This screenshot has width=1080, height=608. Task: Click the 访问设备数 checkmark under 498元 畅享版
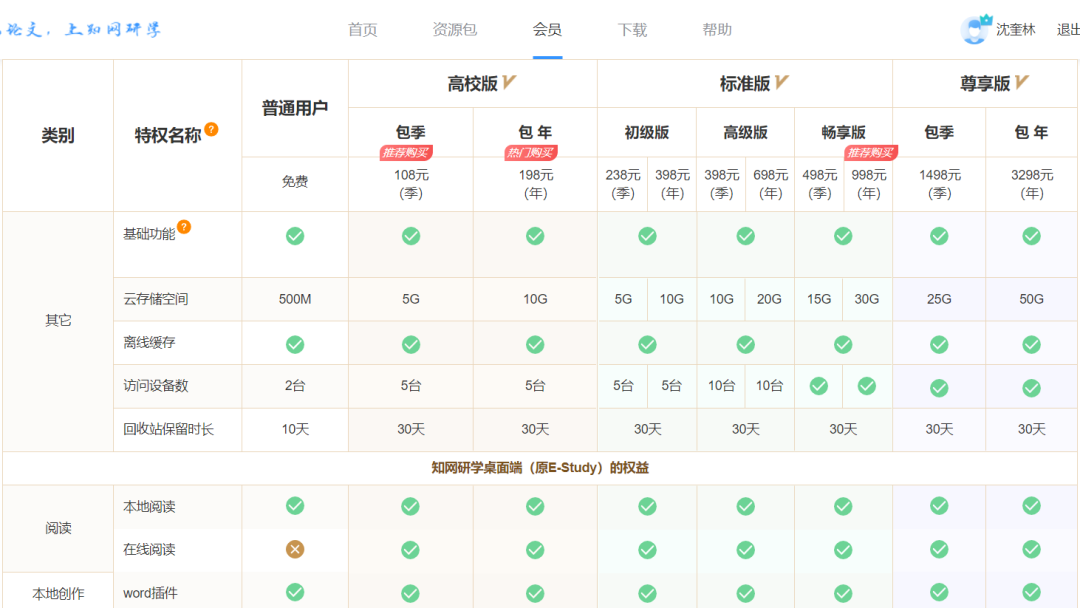coord(818,386)
